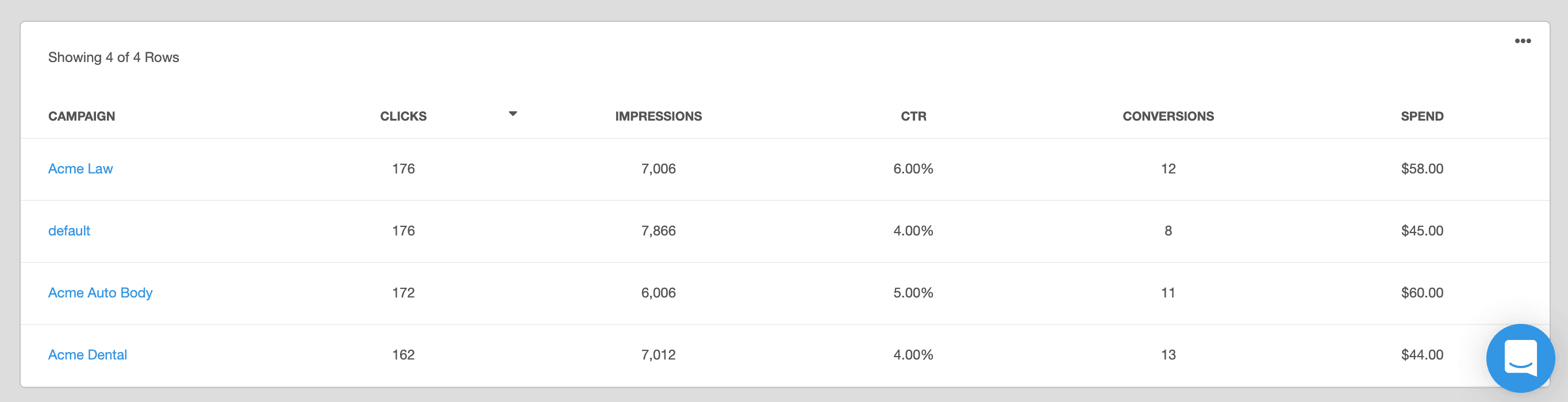Sort the table by CONVERSIONS

pos(1167,115)
